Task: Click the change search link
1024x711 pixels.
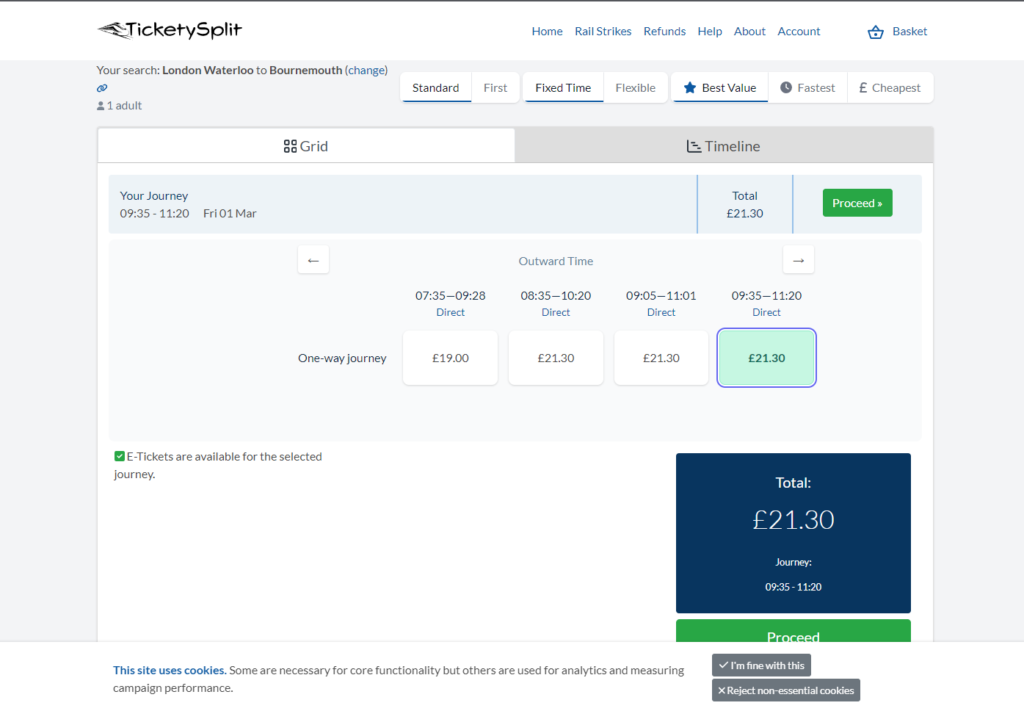Action: [x=366, y=70]
